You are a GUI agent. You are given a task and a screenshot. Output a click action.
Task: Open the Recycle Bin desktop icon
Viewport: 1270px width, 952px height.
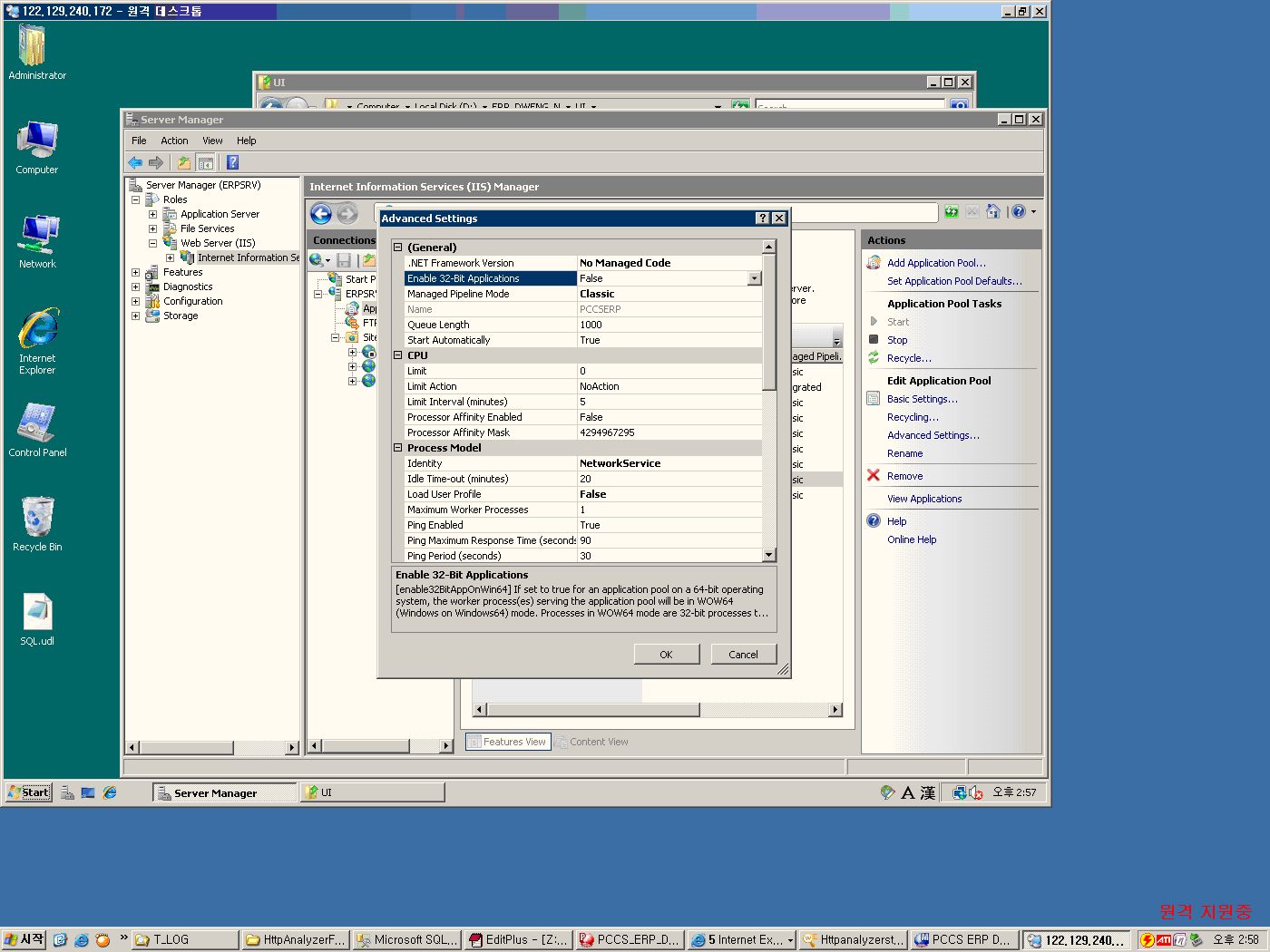37,518
